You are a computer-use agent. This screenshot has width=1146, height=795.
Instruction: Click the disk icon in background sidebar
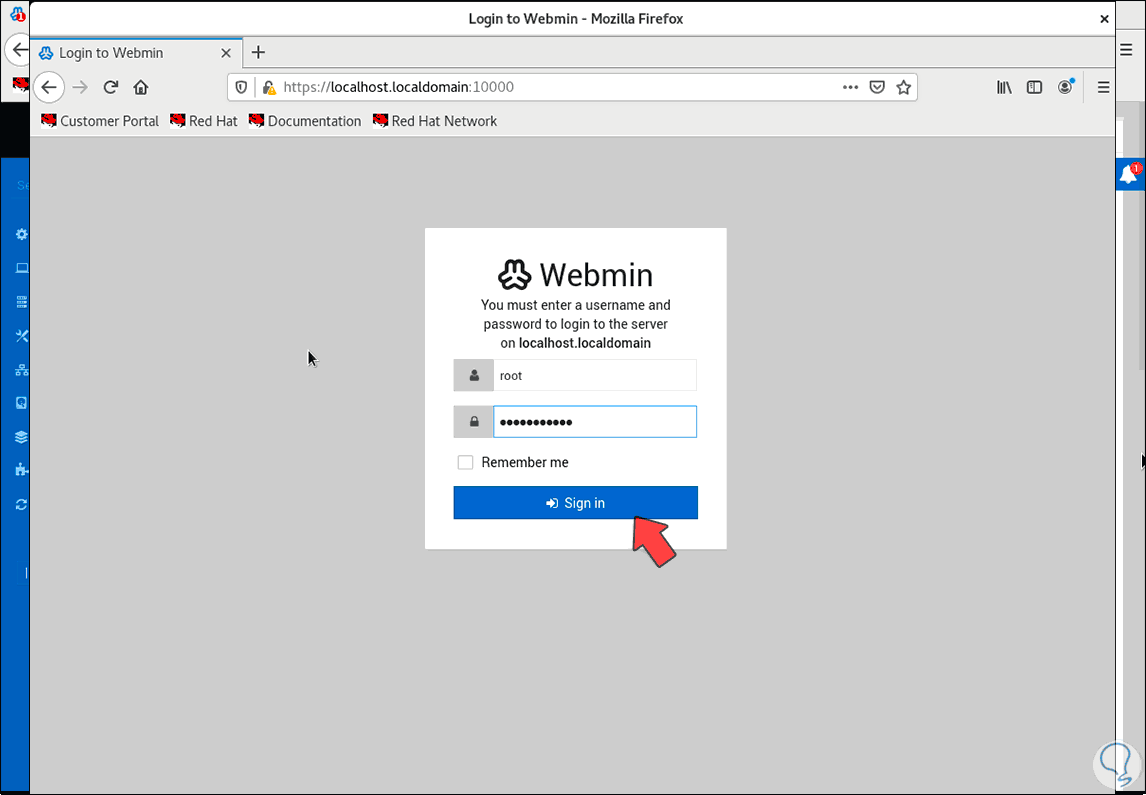[22, 403]
